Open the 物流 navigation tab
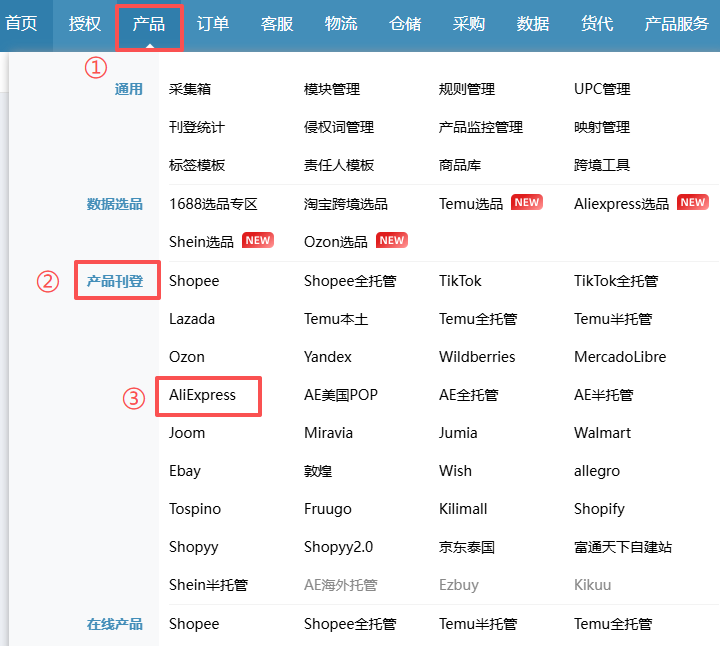Screen dimensions: 720x646 (341, 24)
